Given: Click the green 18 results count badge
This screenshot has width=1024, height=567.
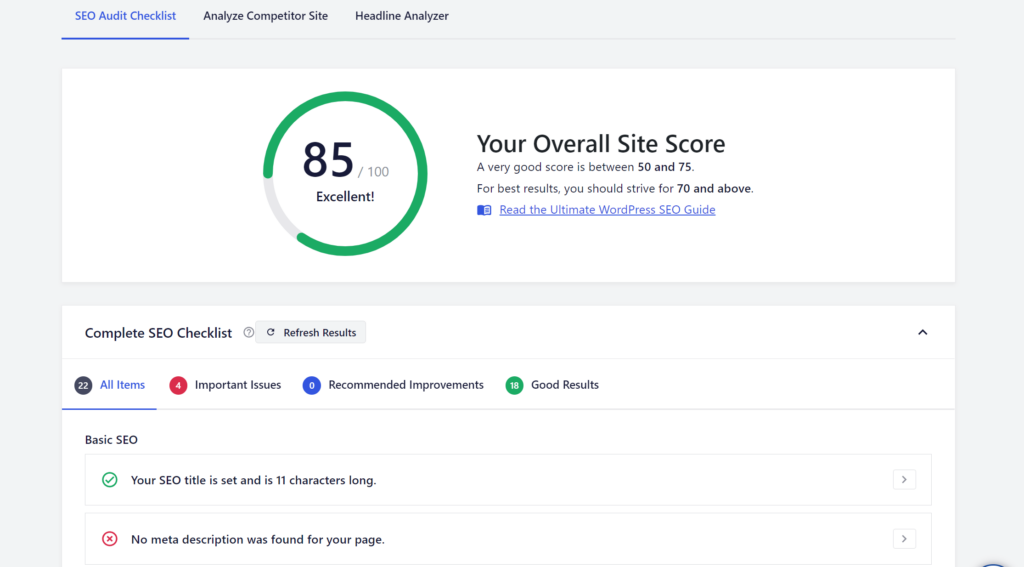Looking at the screenshot, I should pyautogui.click(x=514, y=385).
